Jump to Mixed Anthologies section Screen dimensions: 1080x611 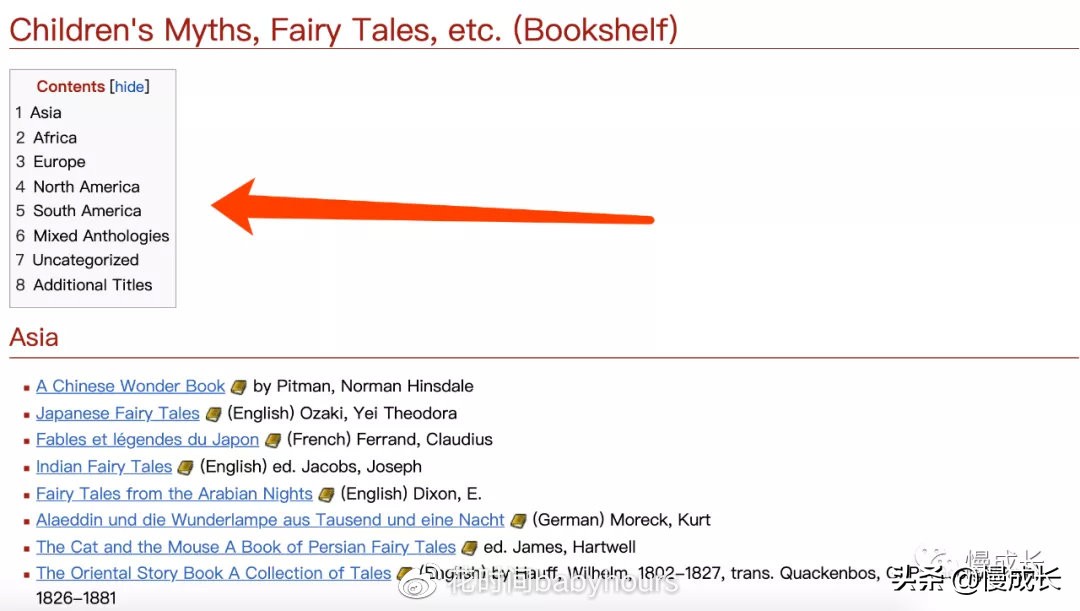[101, 236]
